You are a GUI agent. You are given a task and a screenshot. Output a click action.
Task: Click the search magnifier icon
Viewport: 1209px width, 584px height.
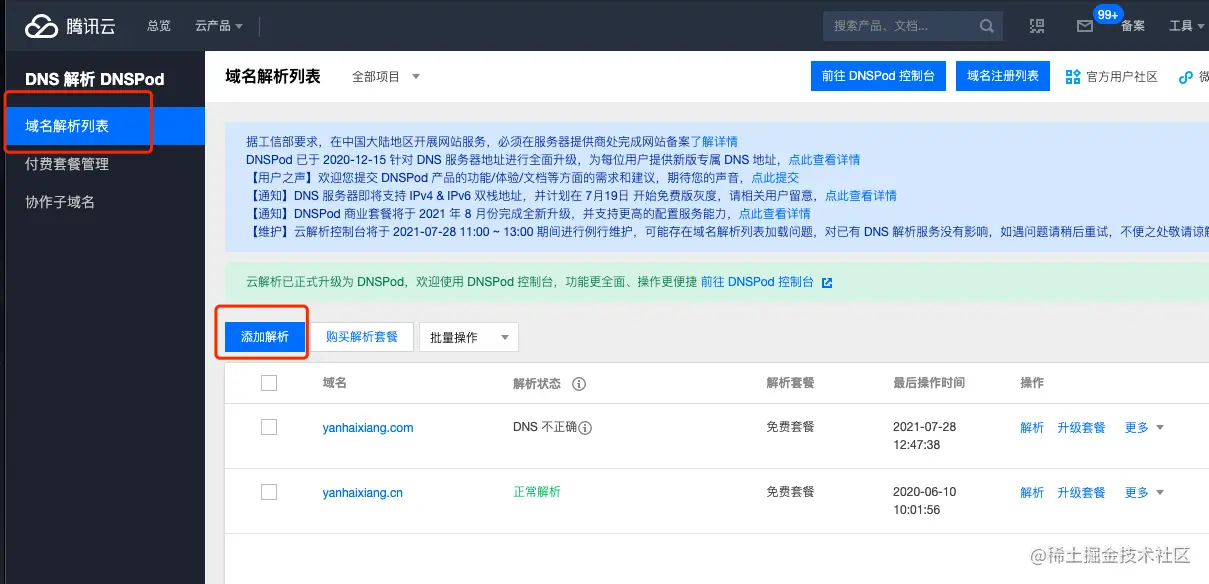pyautogui.click(x=987, y=26)
